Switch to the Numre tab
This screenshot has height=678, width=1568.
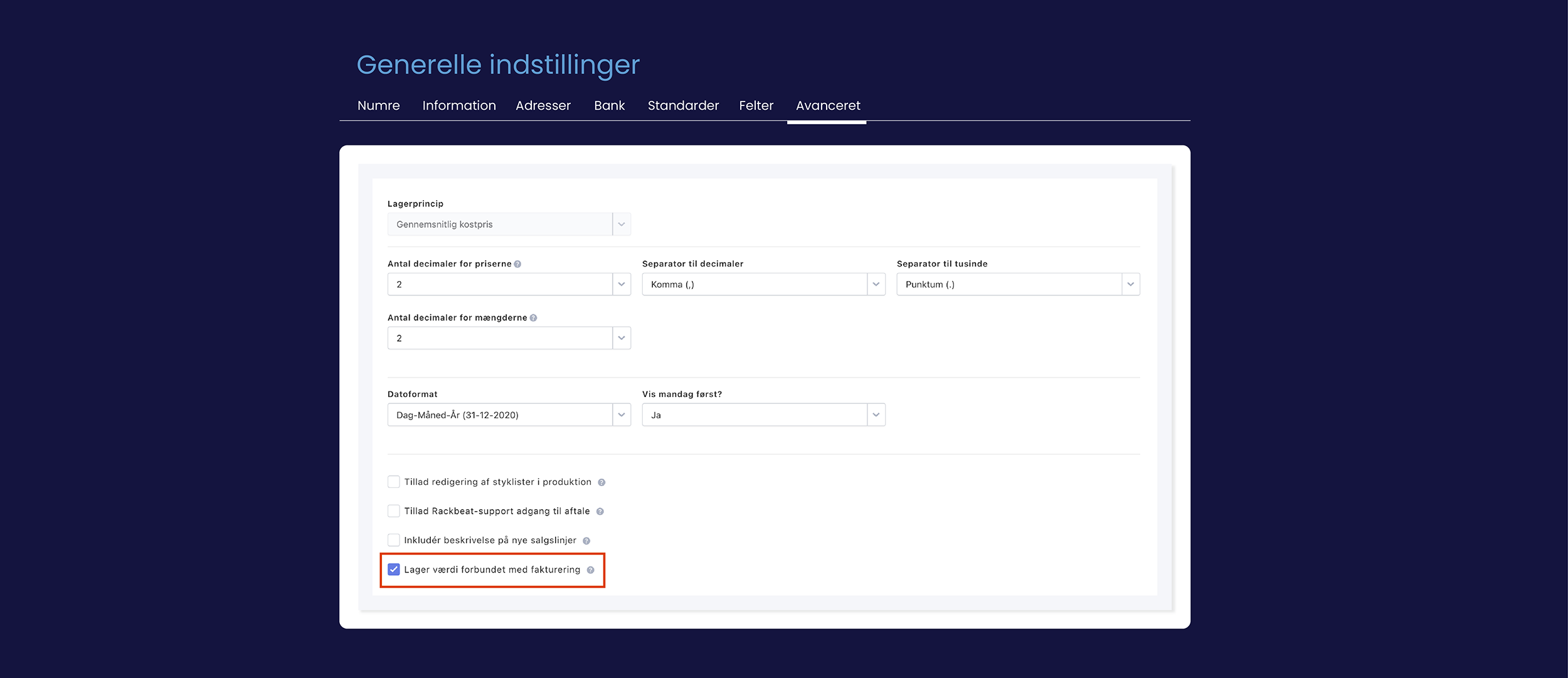pos(379,105)
